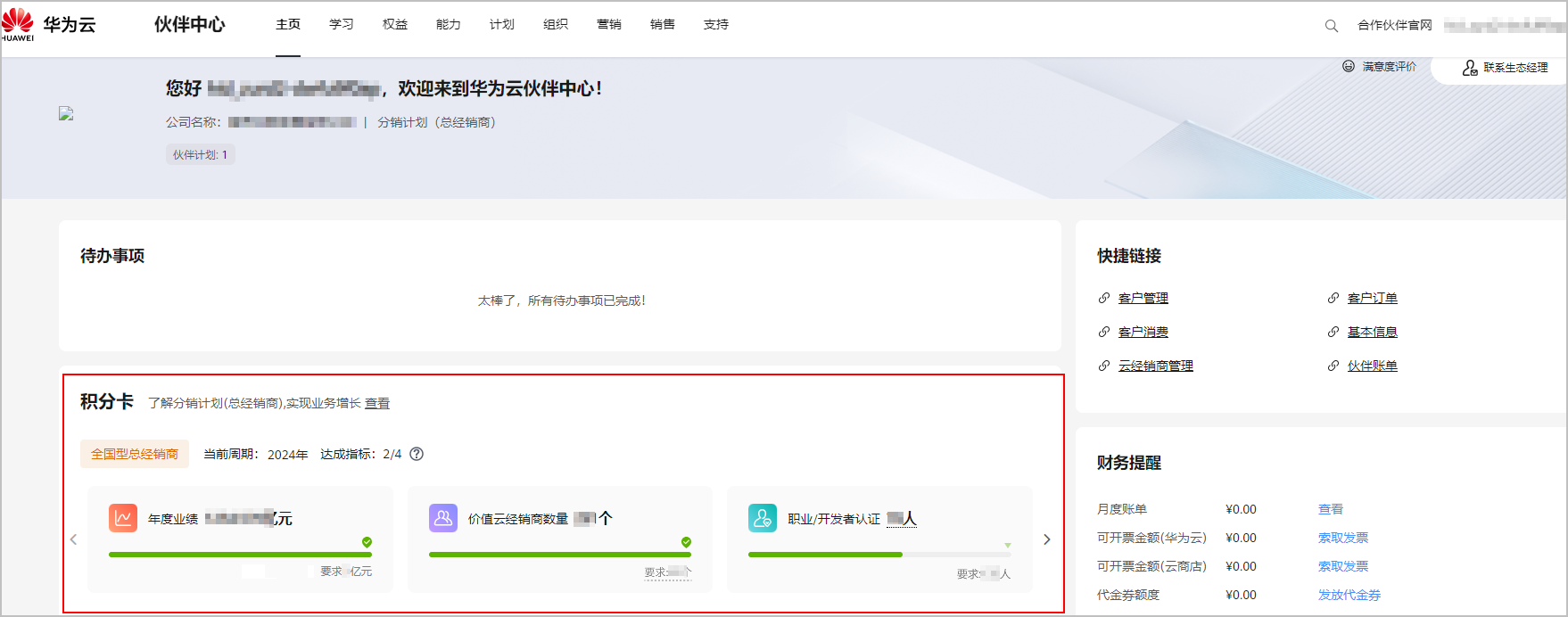The image size is (1568, 617).
Task: Open the 能力 menu
Action: click(x=449, y=24)
